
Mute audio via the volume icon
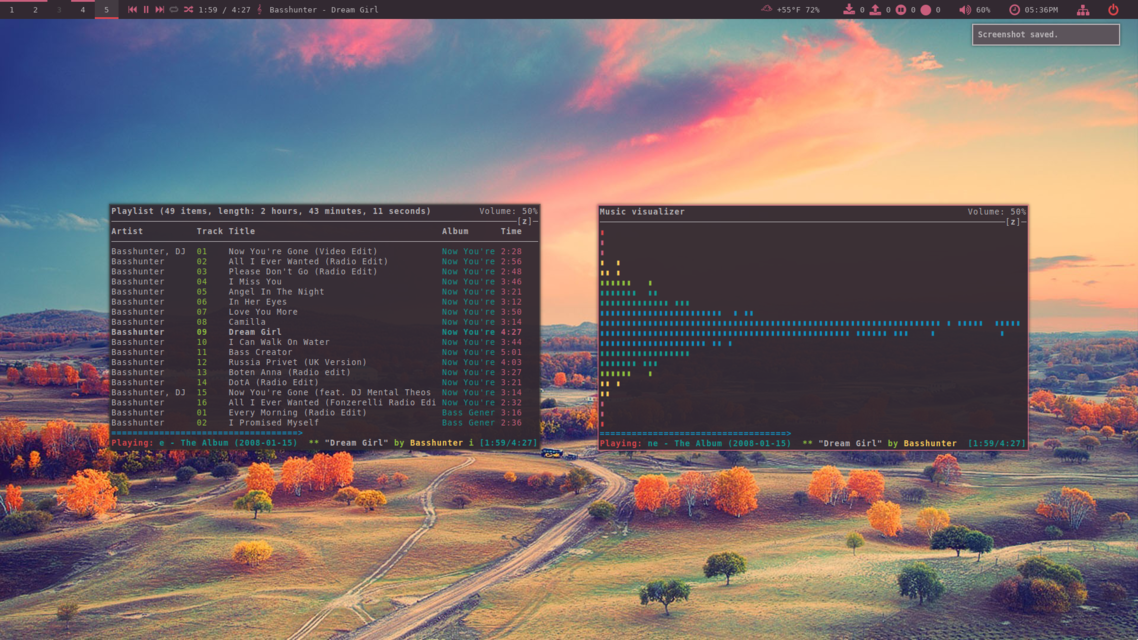point(966,9)
